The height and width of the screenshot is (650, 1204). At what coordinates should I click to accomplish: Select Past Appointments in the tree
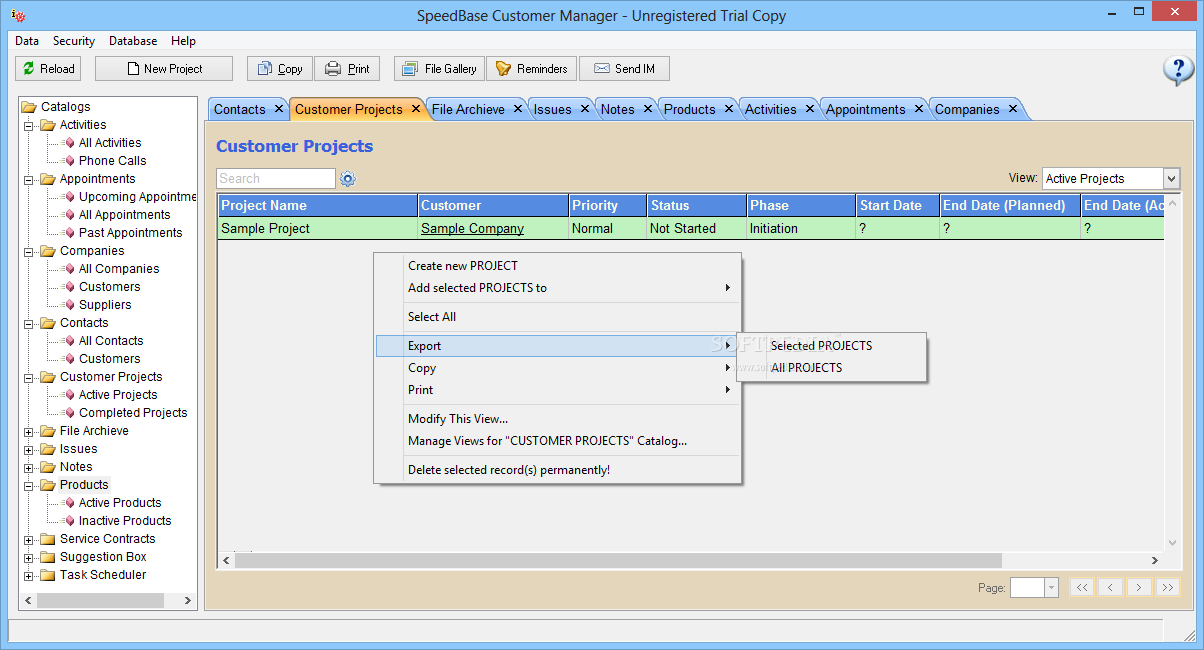click(x=131, y=233)
